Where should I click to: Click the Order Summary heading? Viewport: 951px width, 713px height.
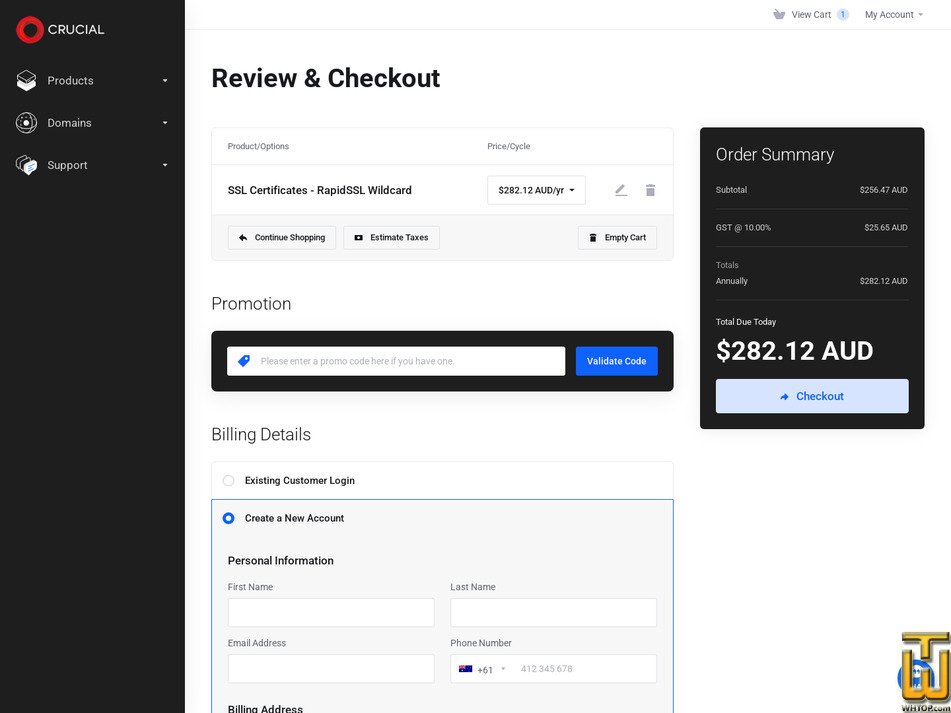coord(775,155)
